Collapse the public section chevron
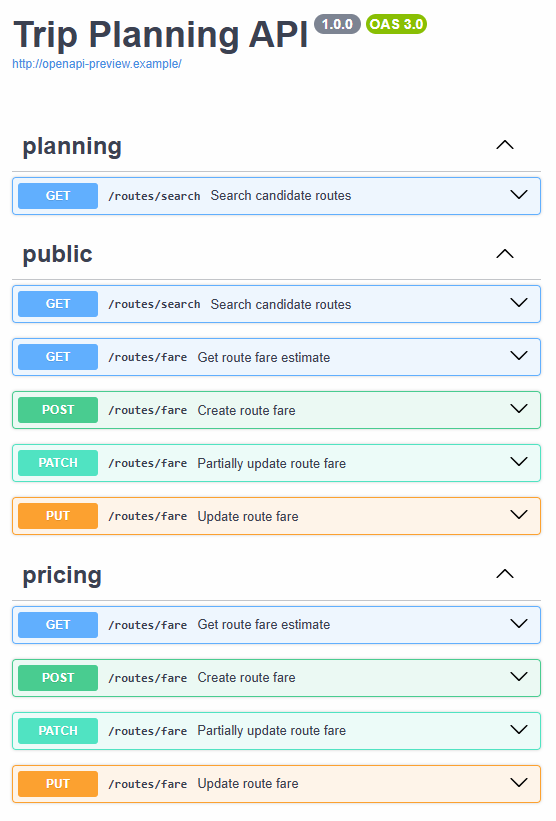 505,254
